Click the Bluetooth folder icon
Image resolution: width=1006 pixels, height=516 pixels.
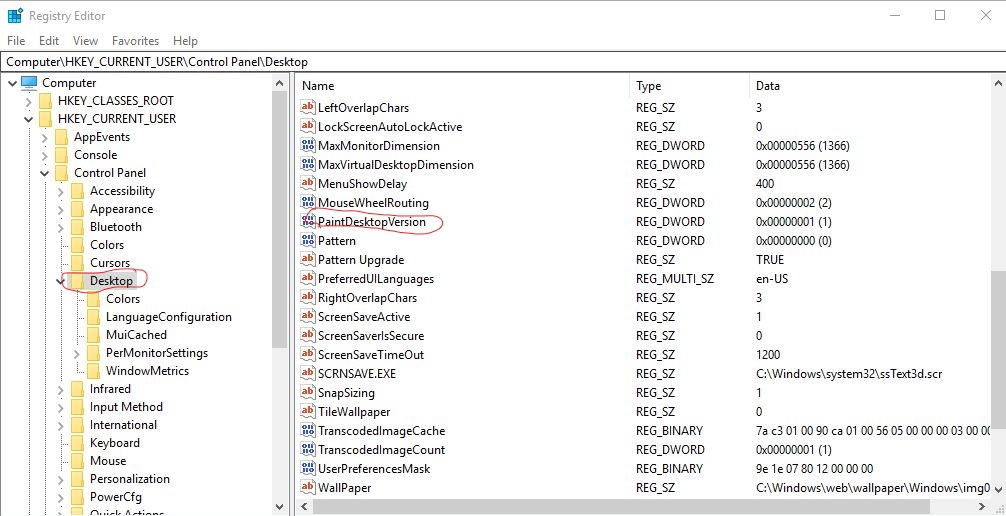pos(77,227)
